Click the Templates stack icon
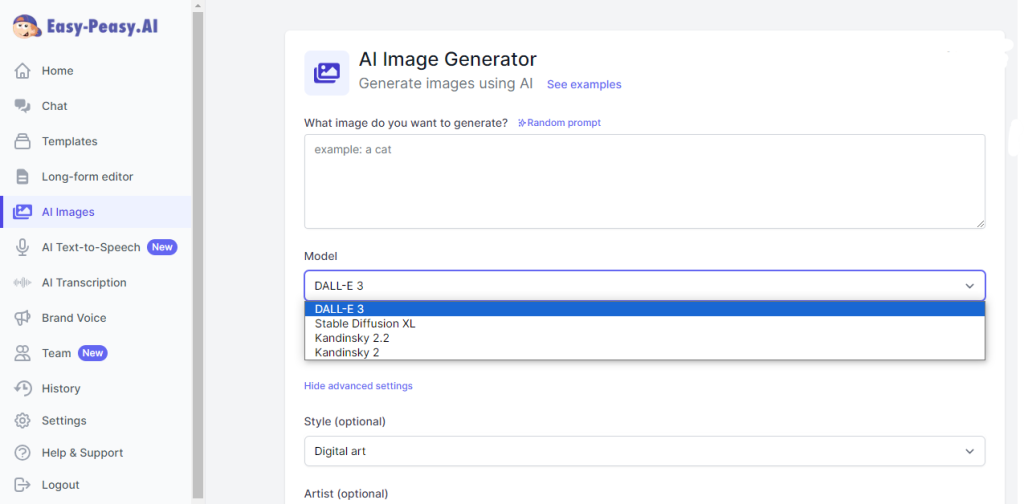This screenshot has width=1024, height=504. click(22, 142)
